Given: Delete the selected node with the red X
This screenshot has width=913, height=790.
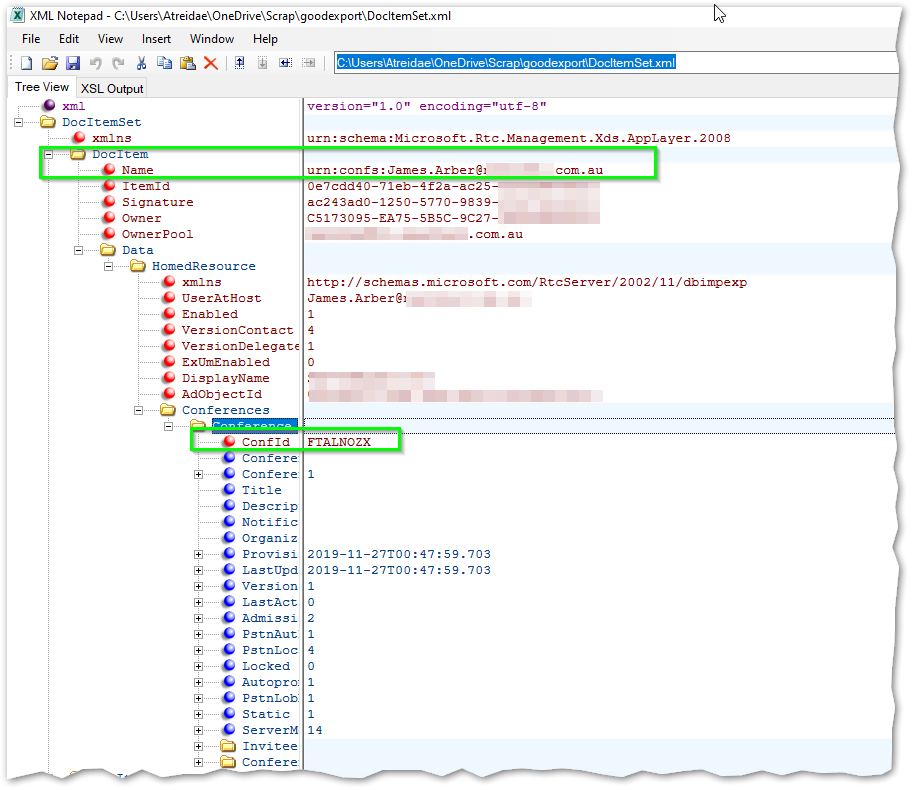Looking at the screenshot, I should pos(211,63).
